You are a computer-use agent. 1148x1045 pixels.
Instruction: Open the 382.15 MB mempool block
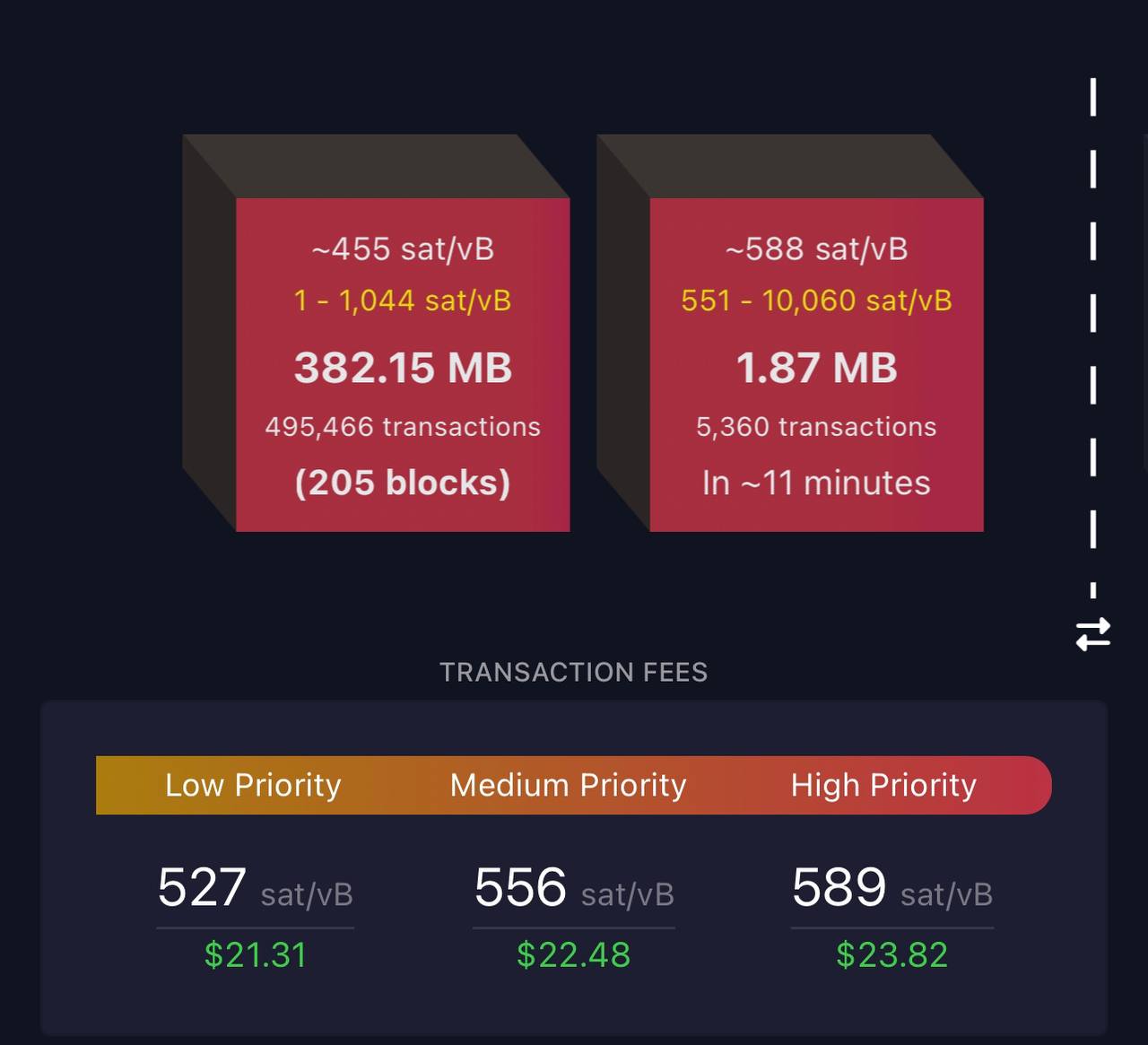403,368
